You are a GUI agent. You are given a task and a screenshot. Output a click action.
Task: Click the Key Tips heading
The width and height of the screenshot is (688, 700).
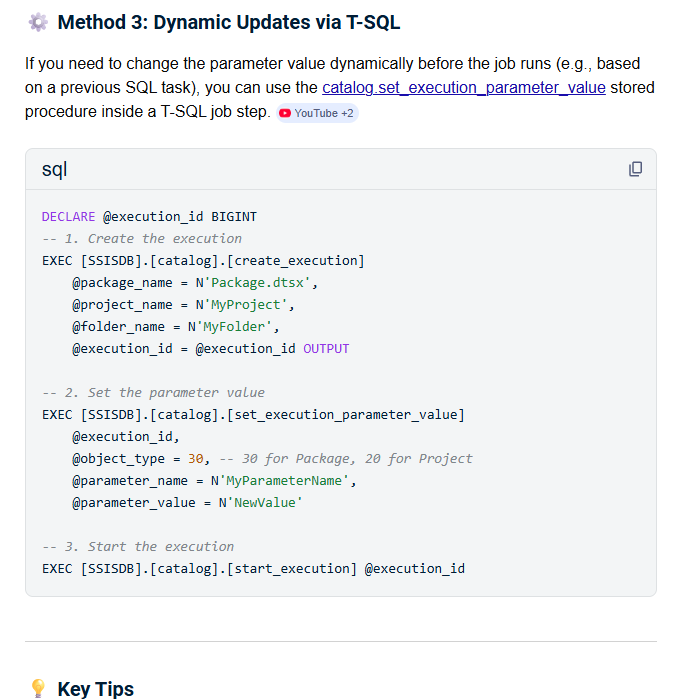(x=95, y=688)
